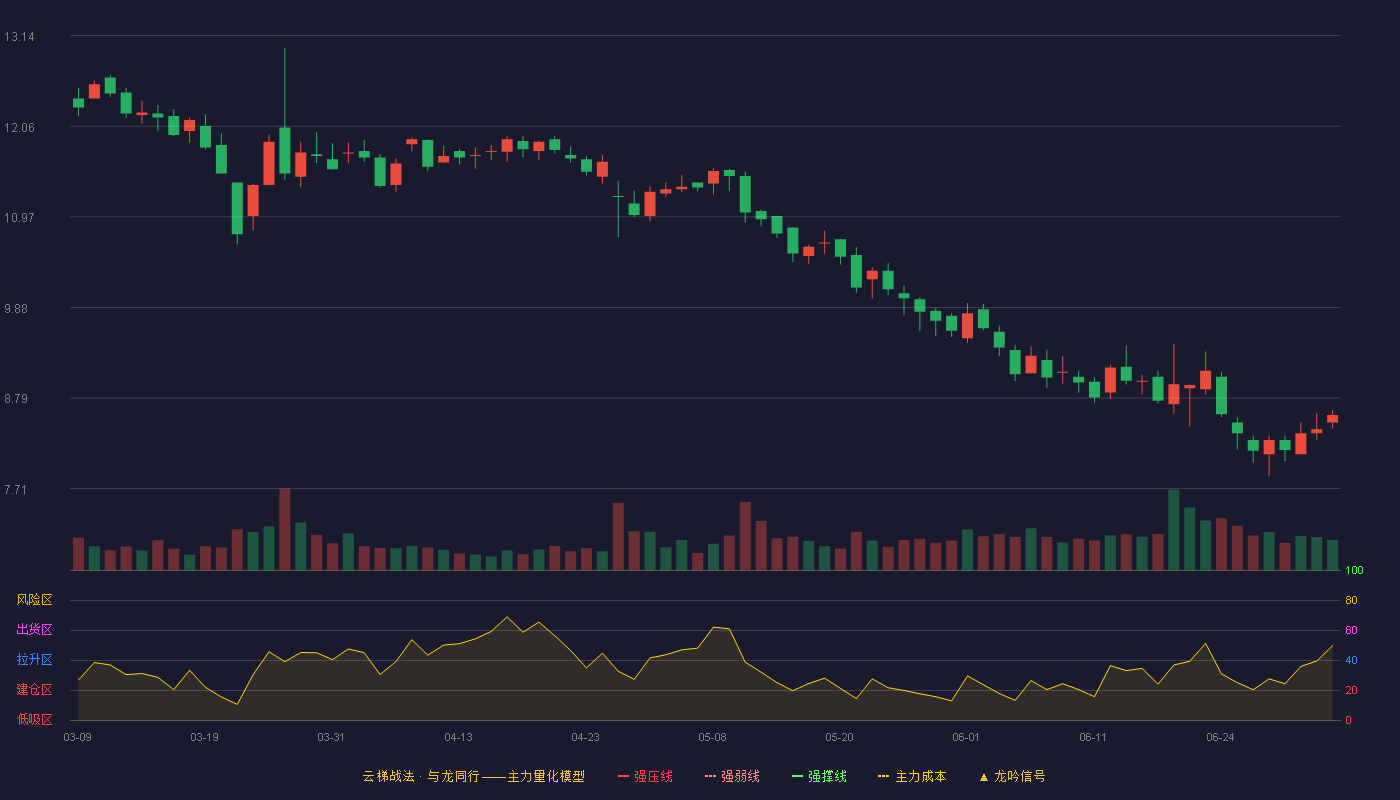Click the 04-23 date label
Viewport: 1400px width, 800px height.
point(585,737)
